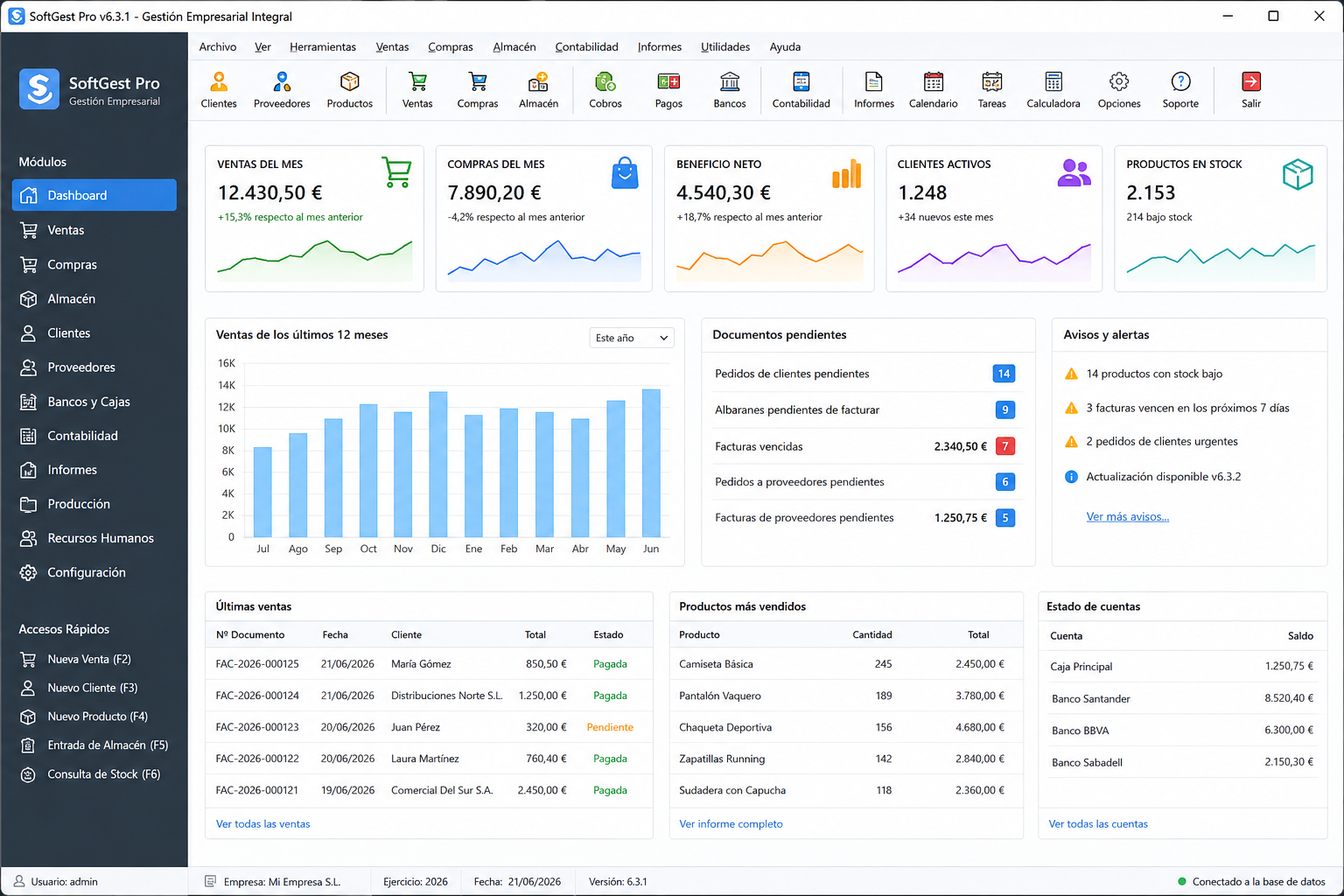Open the Herramientas menu
The width and height of the screenshot is (1344, 896).
pos(323,47)
